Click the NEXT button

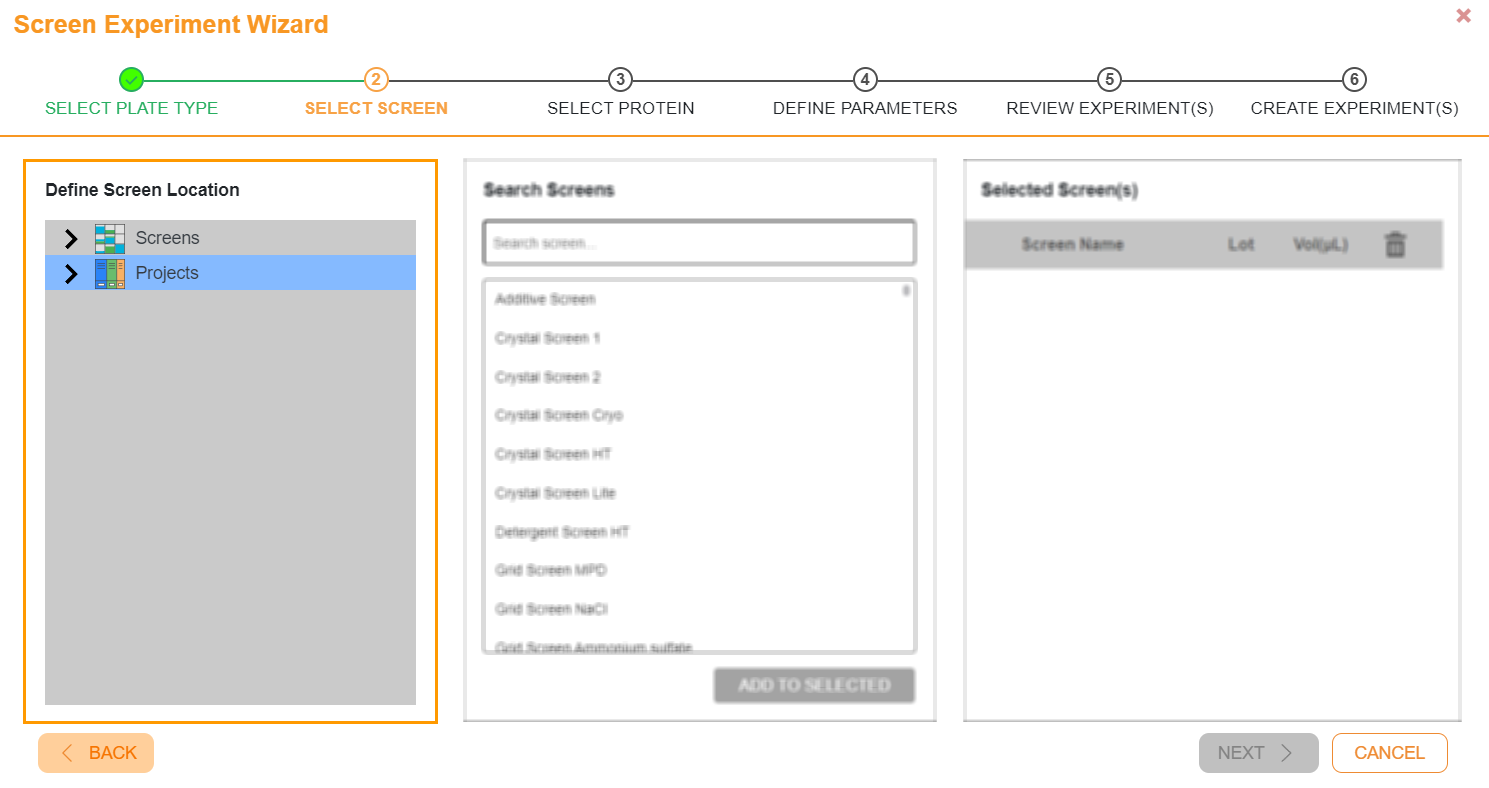[x=1257, y=753]
